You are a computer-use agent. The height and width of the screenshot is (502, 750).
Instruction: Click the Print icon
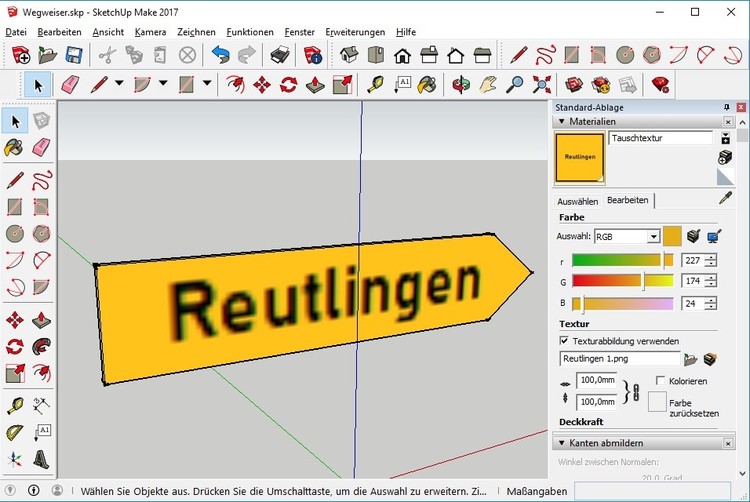tap(280, 55)
